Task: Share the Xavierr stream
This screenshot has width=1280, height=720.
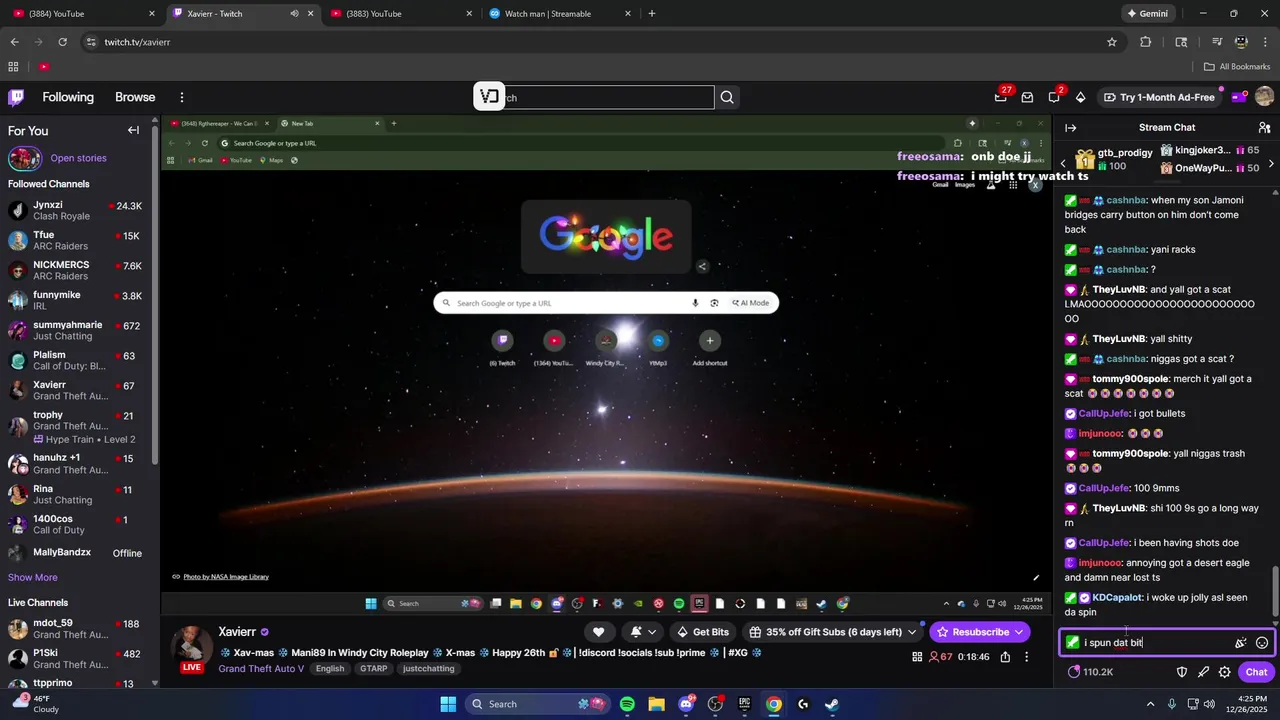Action: 1005,657
